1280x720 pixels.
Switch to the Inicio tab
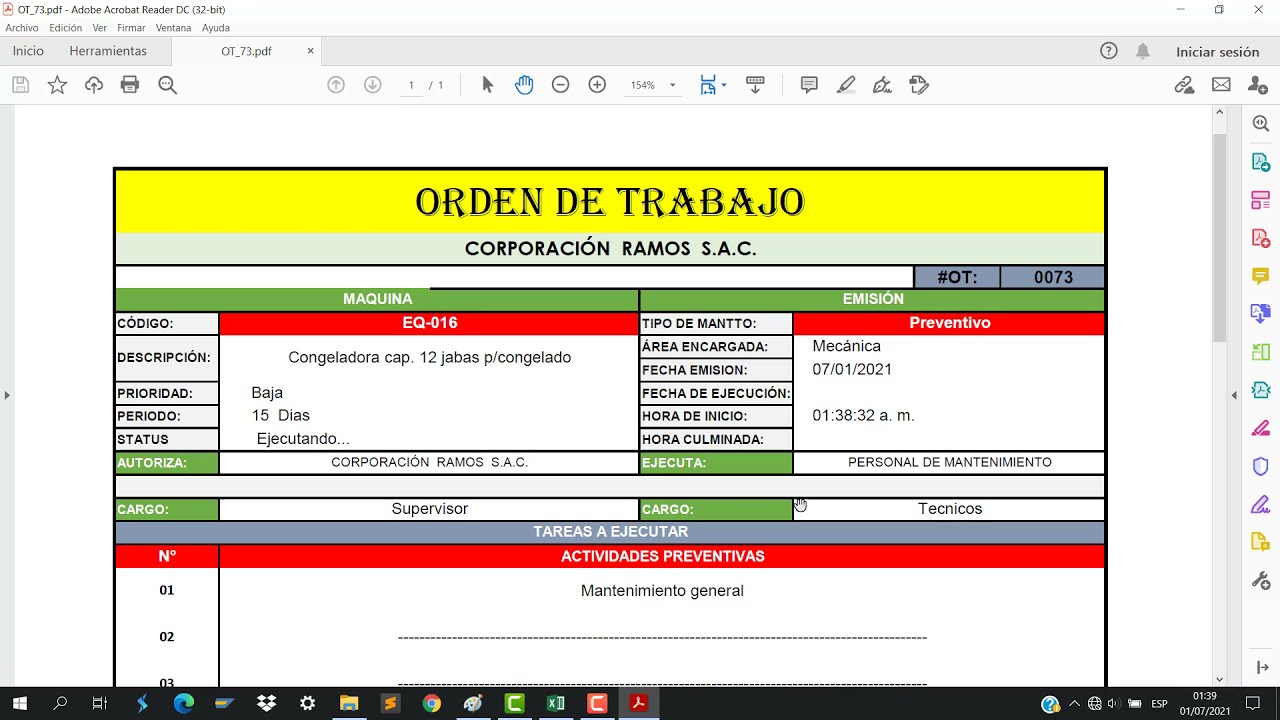click(28, 51)
